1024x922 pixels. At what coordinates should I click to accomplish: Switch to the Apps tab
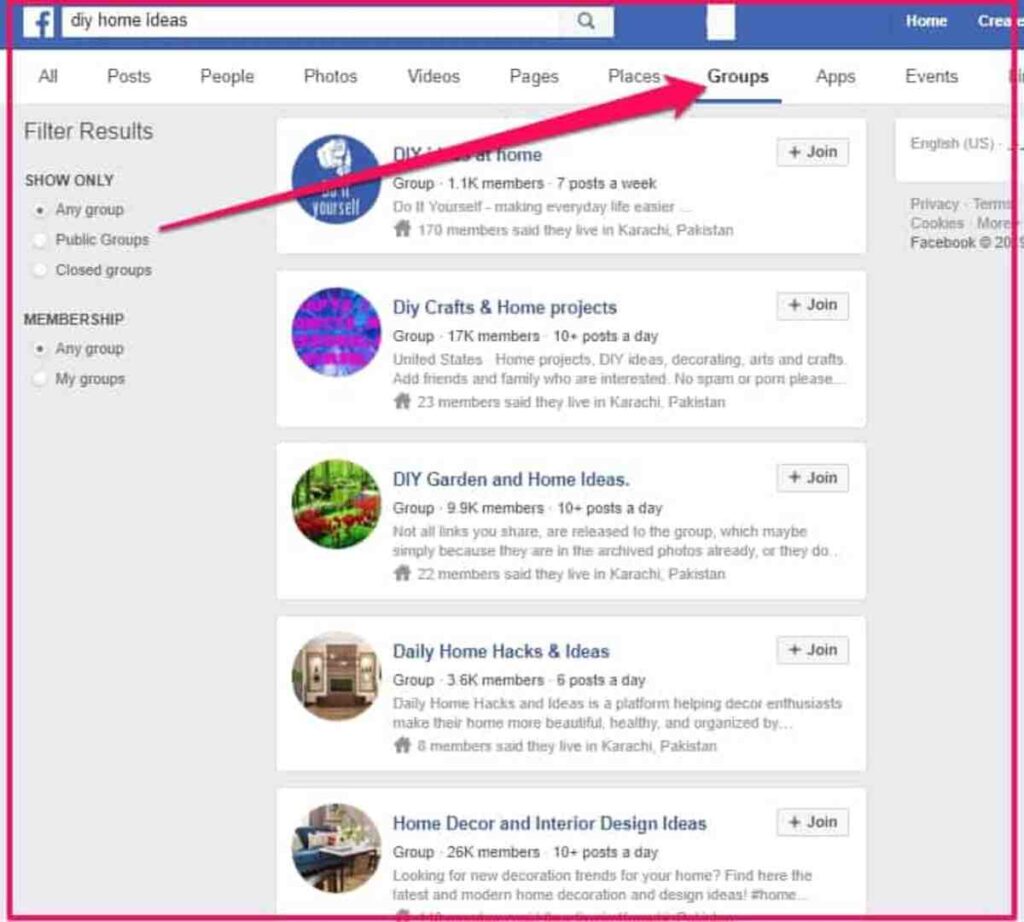pos(835,76)
